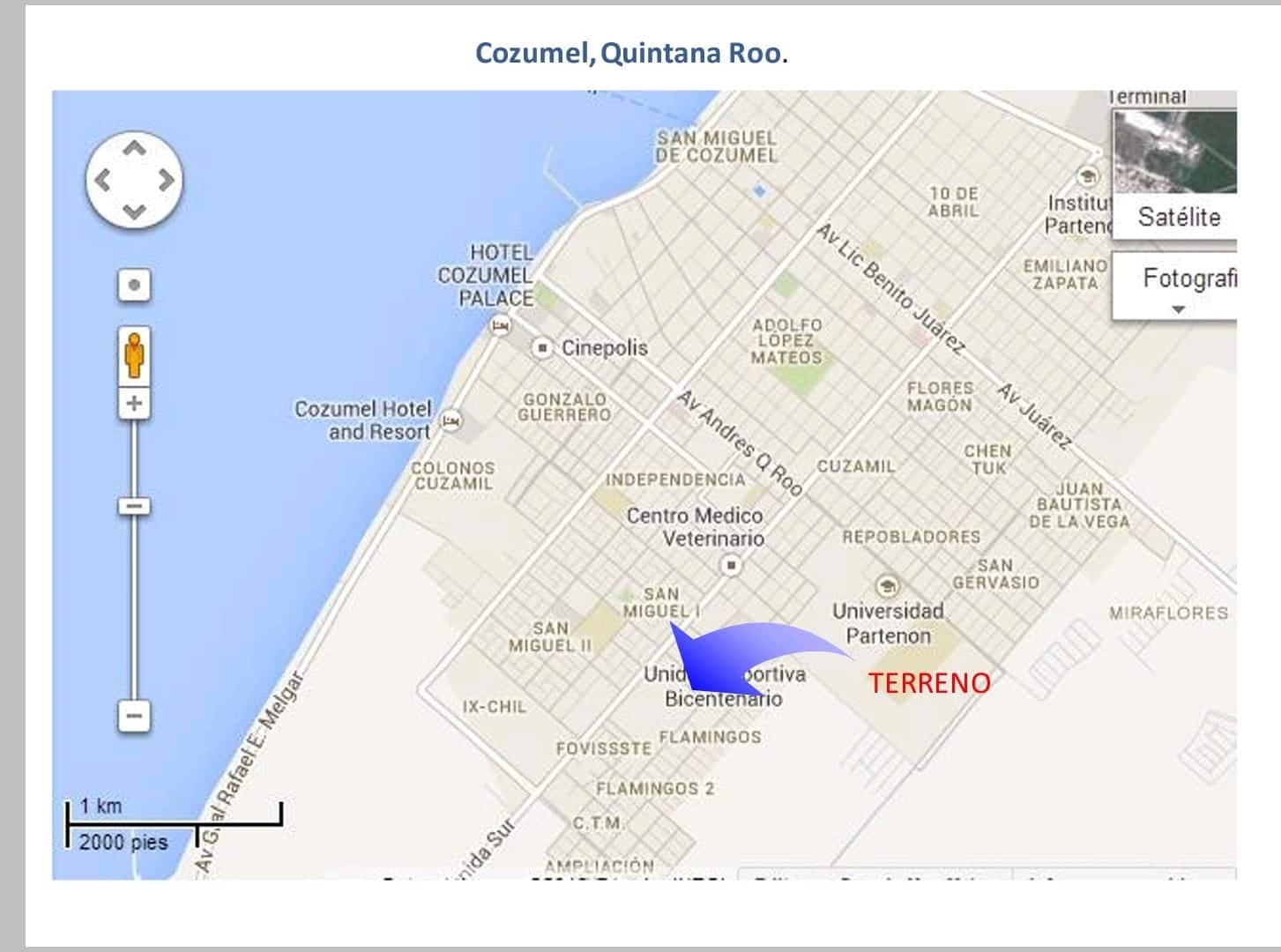Viewport: 1281px width, 952px height.
Task: Click the Centro Medico Veterinario label
Action: [695, 527]
